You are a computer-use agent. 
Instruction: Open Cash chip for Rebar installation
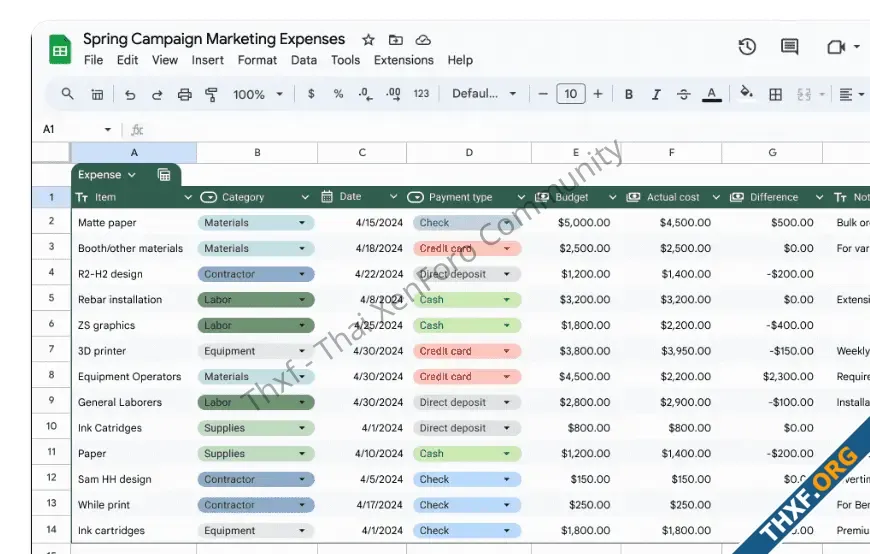point(467,299)
